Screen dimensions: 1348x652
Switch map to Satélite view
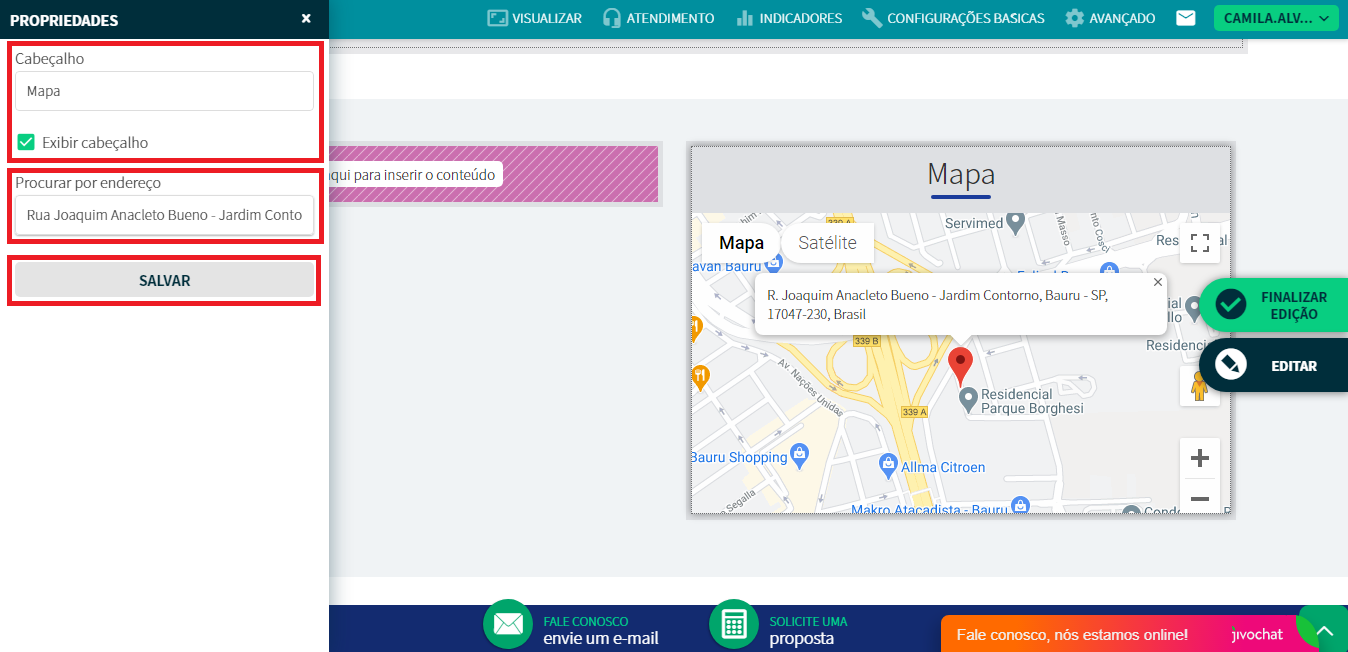click(x=827, y=243)
